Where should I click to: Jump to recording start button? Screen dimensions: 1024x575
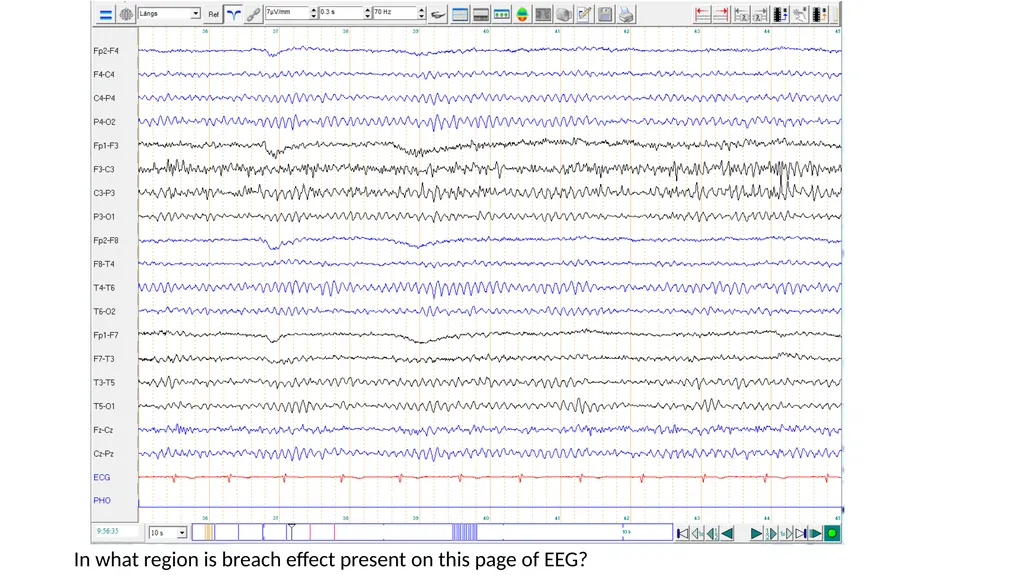[x=682, y=534]
